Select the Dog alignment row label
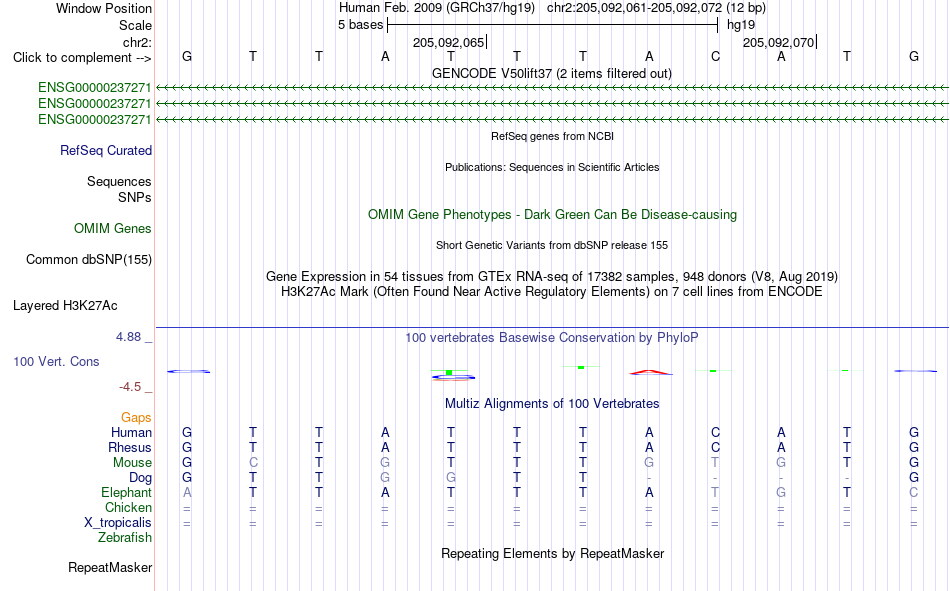 click(x=140, y=478)
